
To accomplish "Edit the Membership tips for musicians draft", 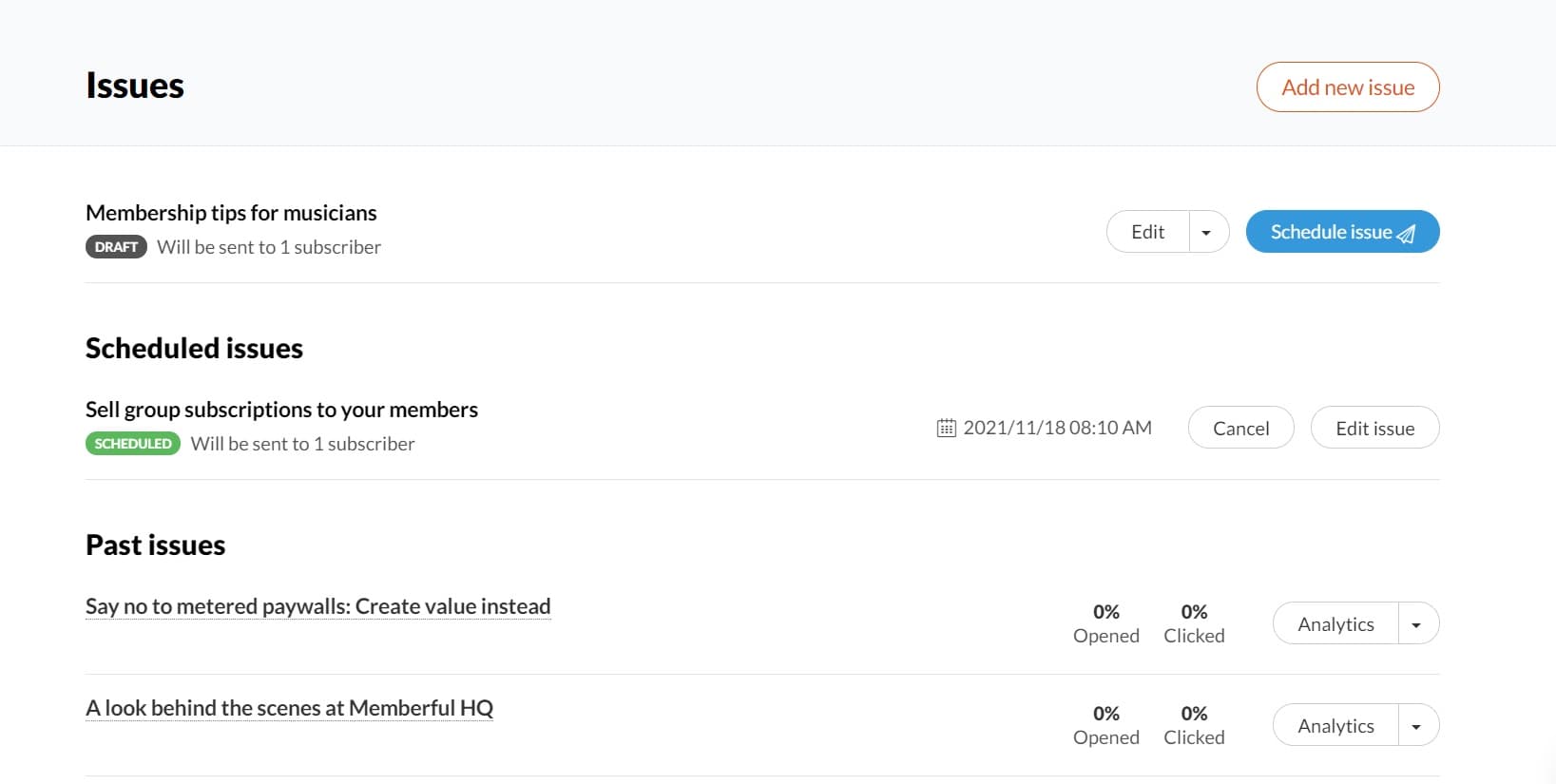I will (x=1147, y=232).
